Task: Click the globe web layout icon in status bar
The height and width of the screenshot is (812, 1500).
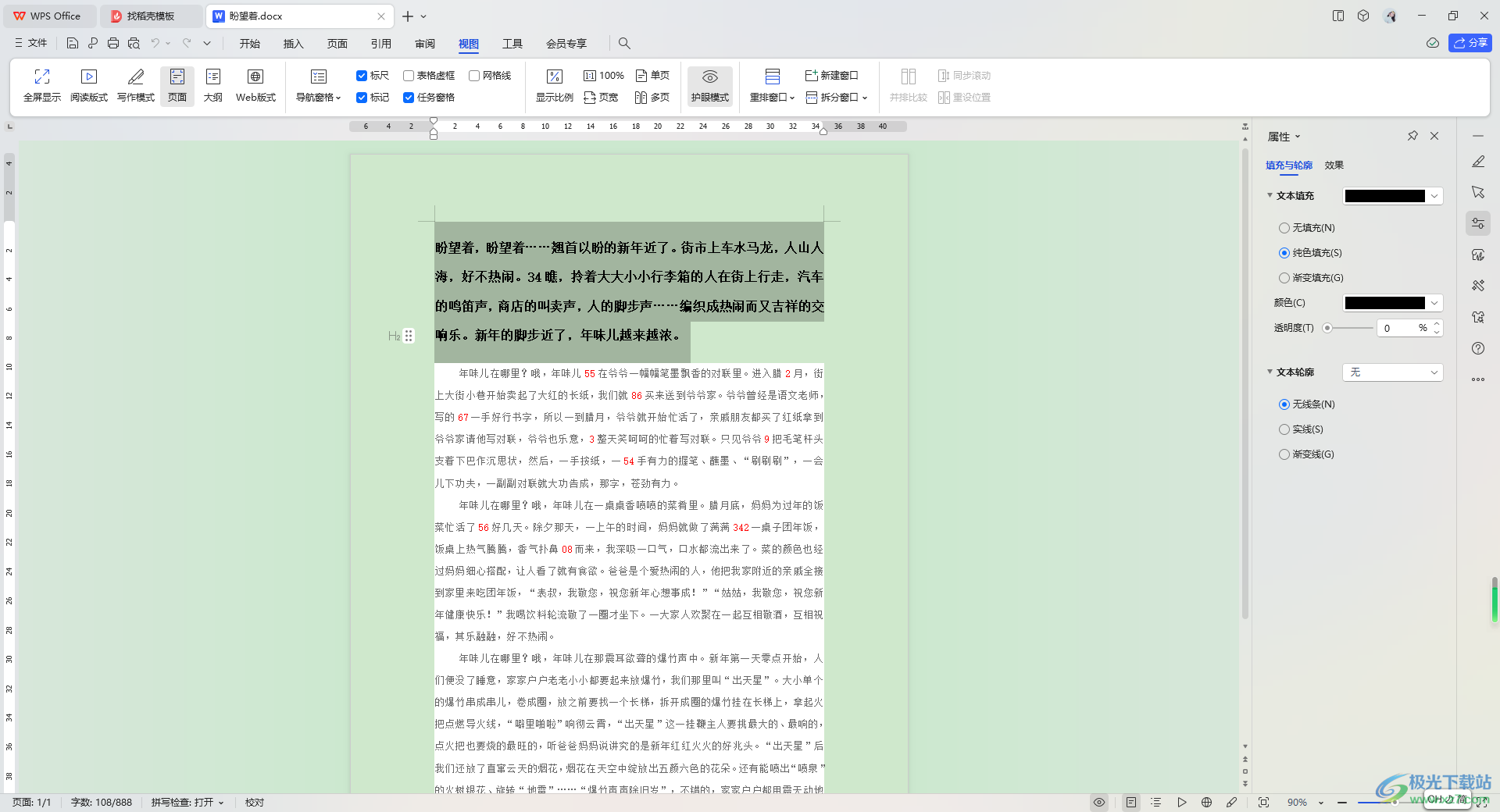Action: tap(1206, 803)
